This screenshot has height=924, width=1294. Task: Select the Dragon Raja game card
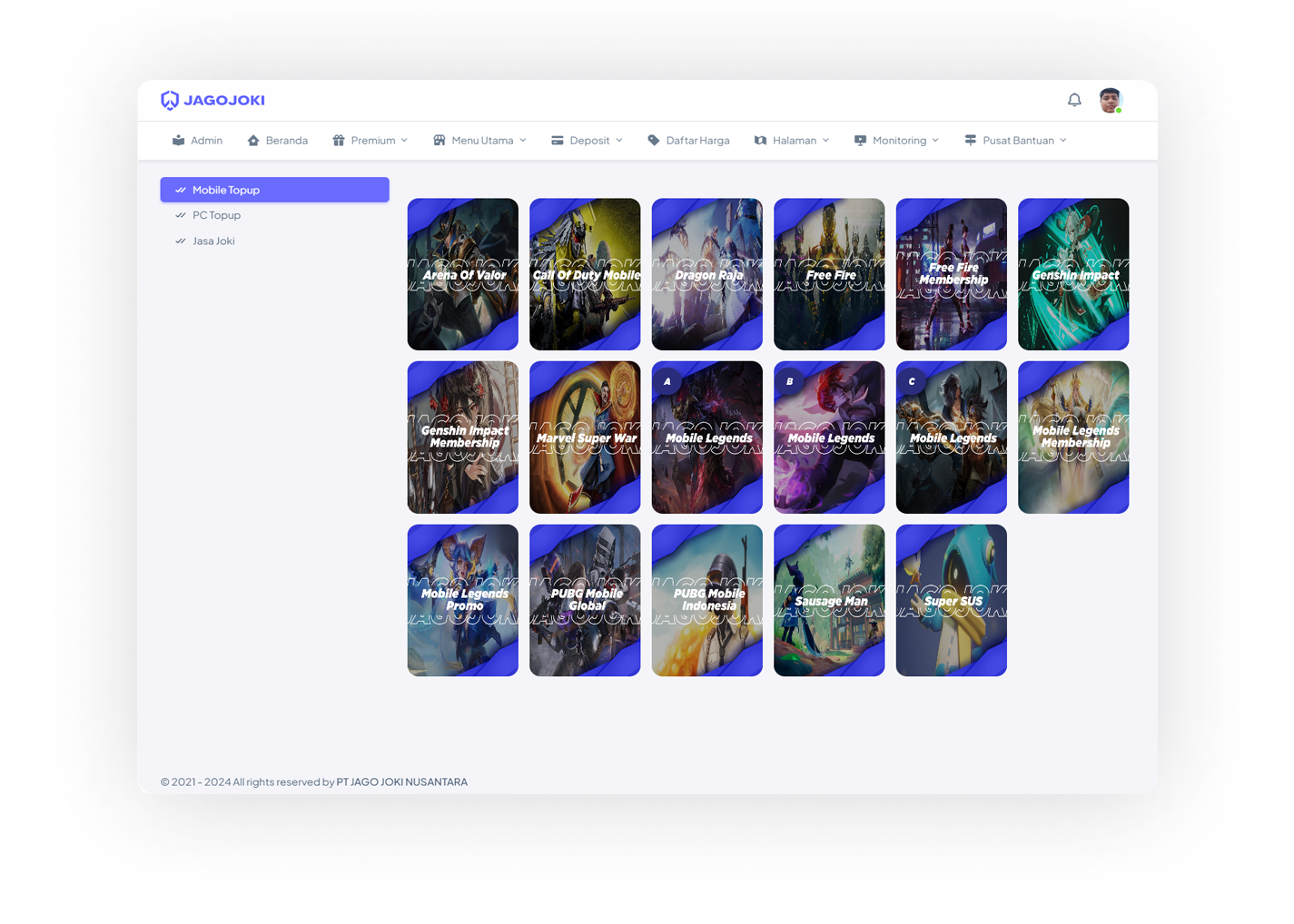point(707,274)
